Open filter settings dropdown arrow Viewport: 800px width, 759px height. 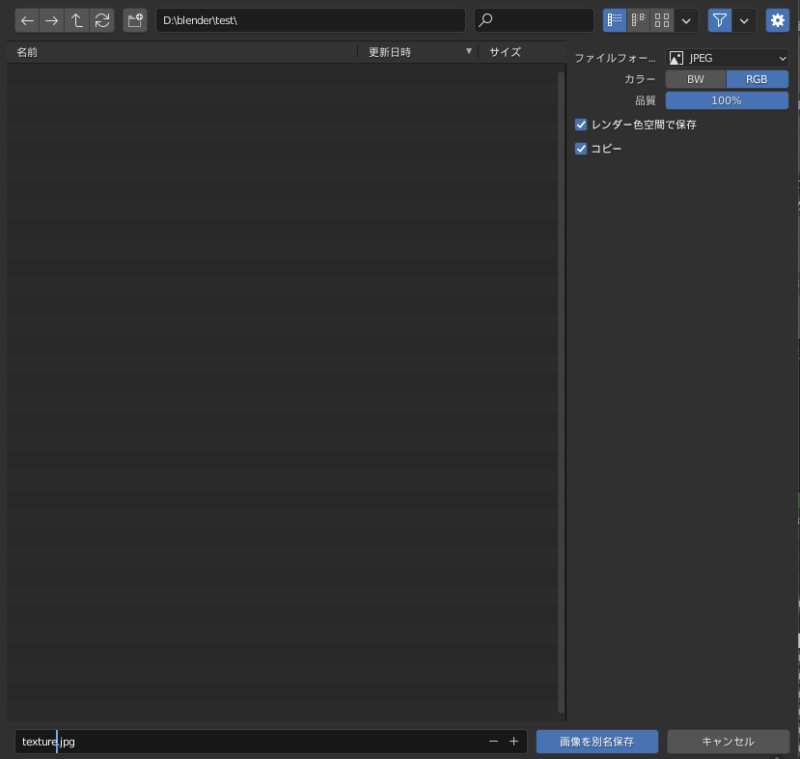tap(744, 21)
